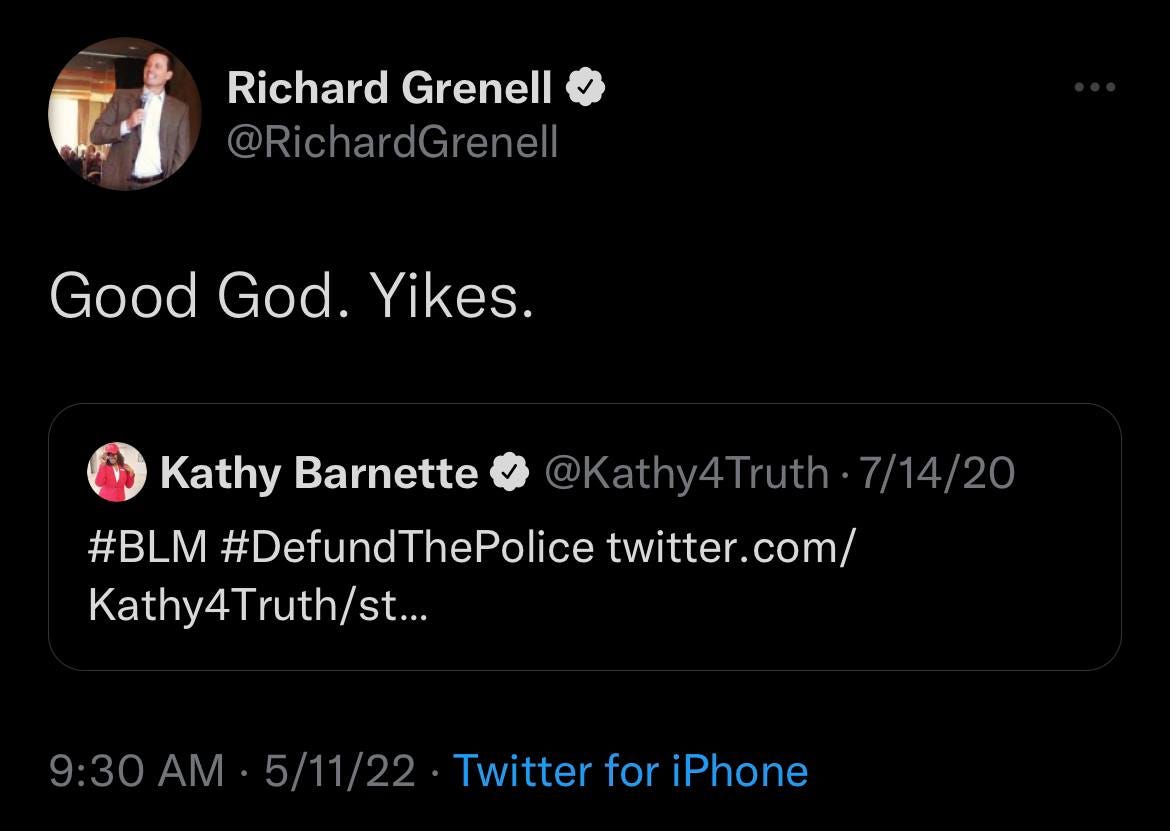
Task: Click the Richard Grenell display name
Action: click(389, 88)
